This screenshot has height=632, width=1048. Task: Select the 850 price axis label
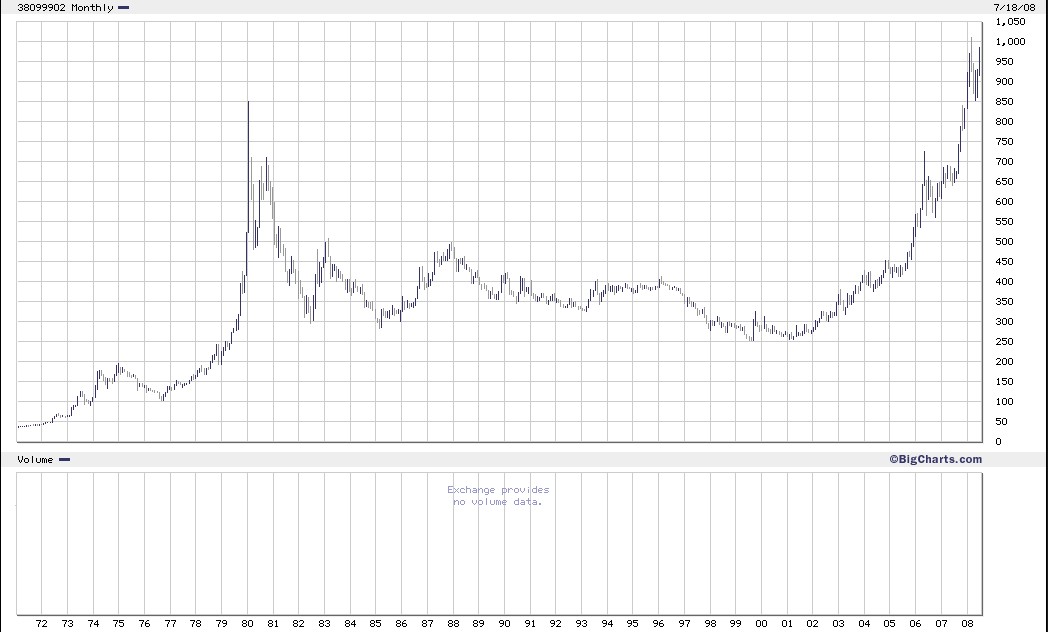pyautogui.click(x=1002, y=102)
